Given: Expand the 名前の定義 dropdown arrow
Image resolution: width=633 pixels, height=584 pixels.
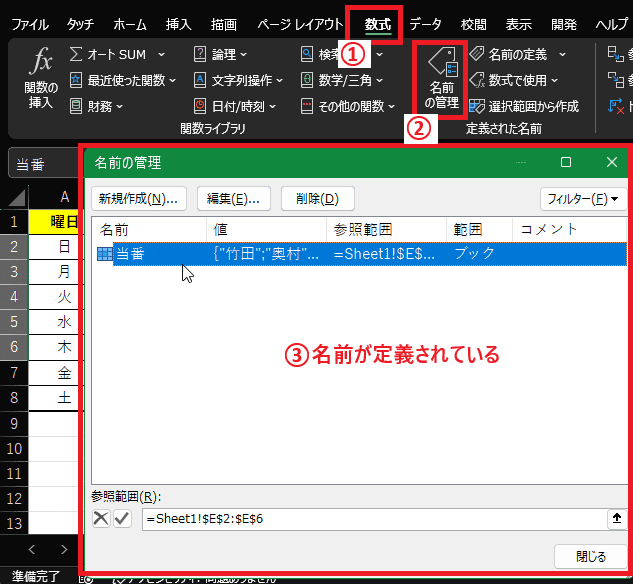Looking at the screenshot, I should [562, 54].
